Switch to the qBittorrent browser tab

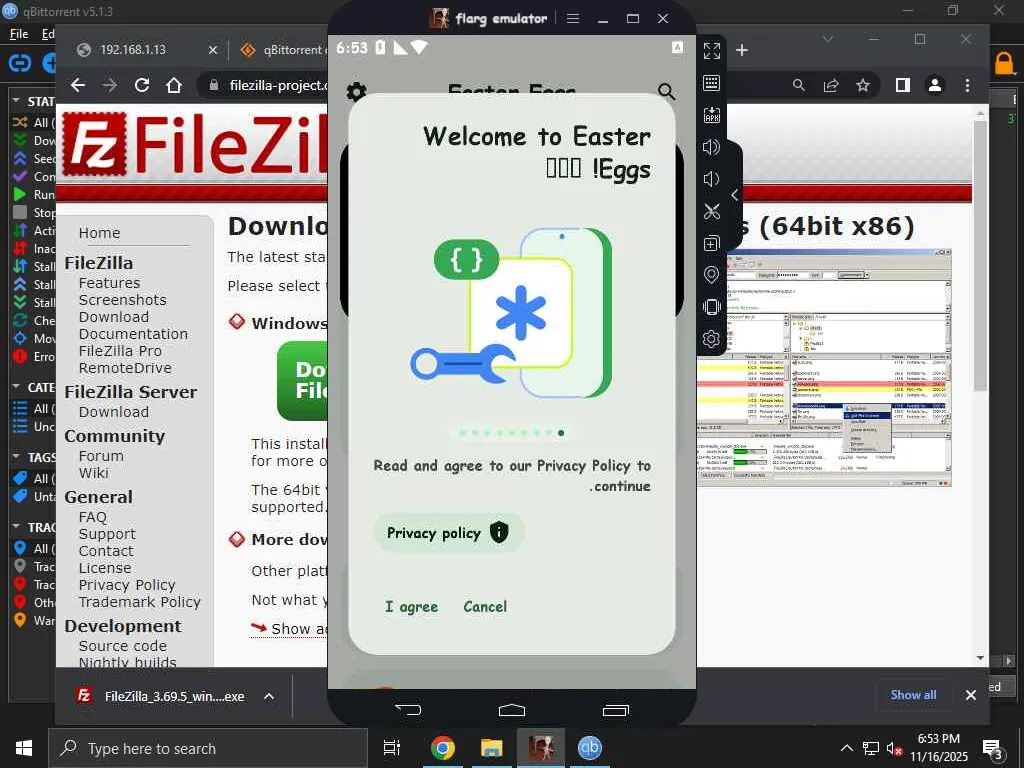pyautogui.click(x=284, y=50)
